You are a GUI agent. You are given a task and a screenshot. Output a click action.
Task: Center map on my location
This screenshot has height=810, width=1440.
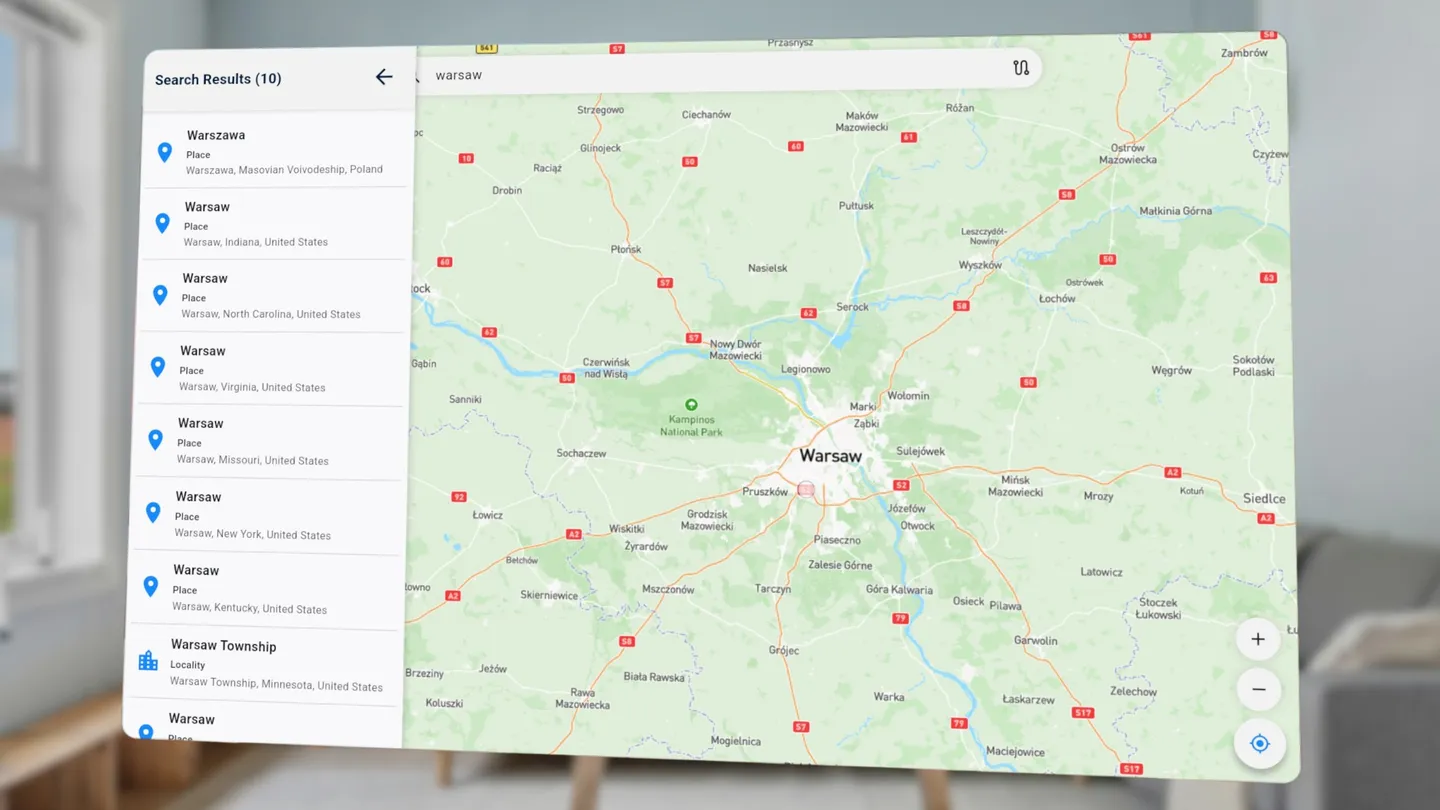click(x=1259, y=744)
